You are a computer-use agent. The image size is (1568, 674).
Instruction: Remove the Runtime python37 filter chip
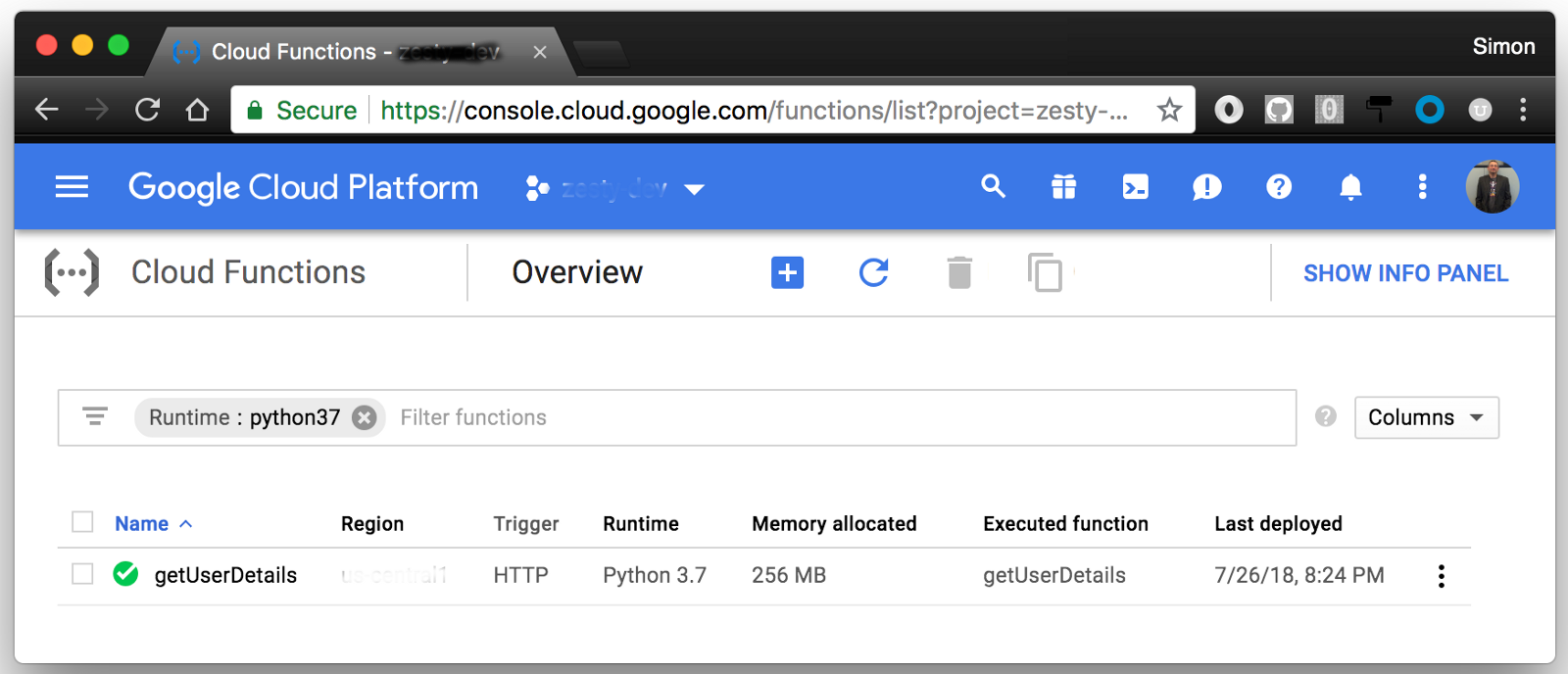[364, 417]
